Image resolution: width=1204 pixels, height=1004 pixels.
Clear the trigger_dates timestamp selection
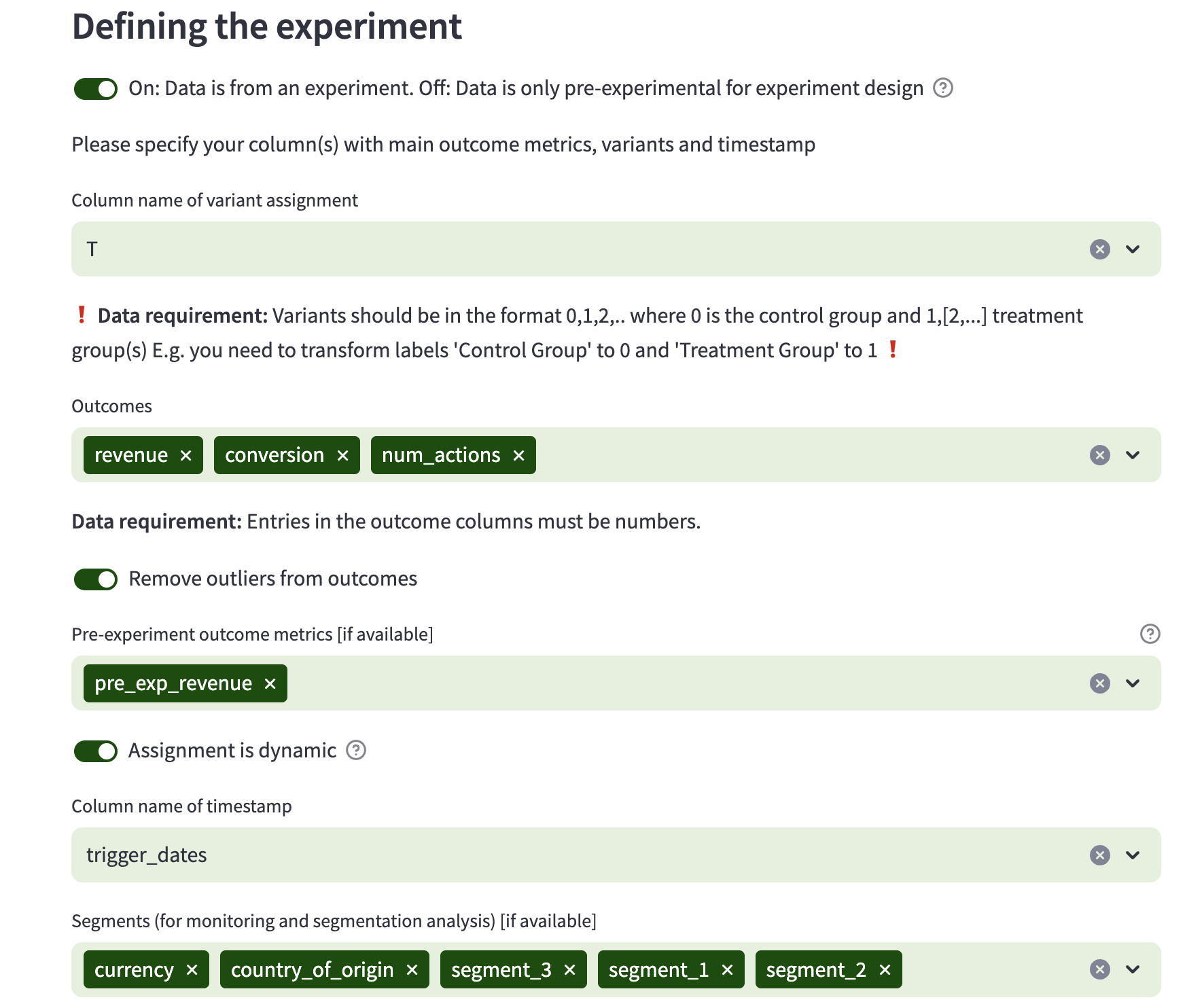1099,855
